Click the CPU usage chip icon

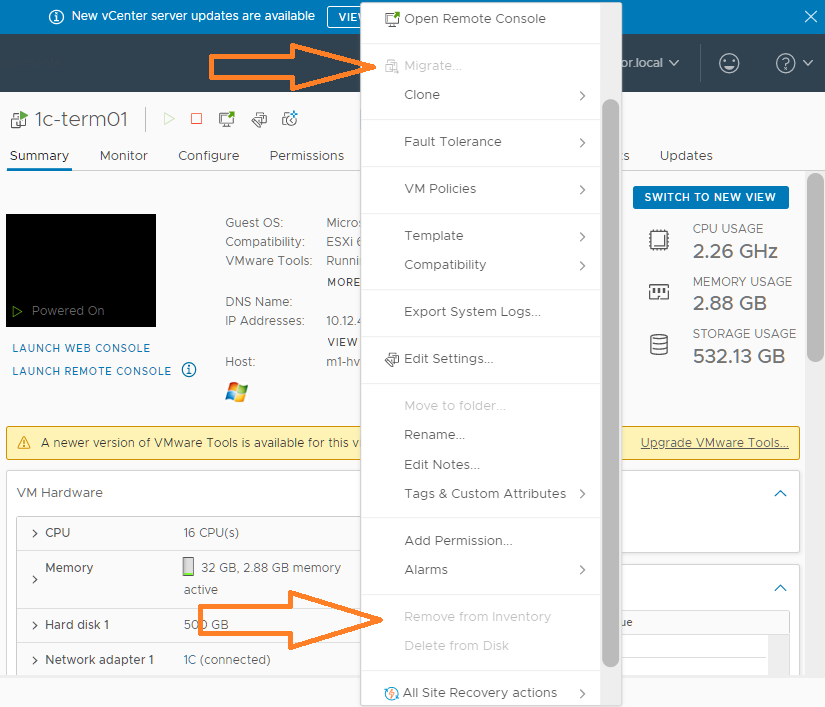[x=659, y=240]
